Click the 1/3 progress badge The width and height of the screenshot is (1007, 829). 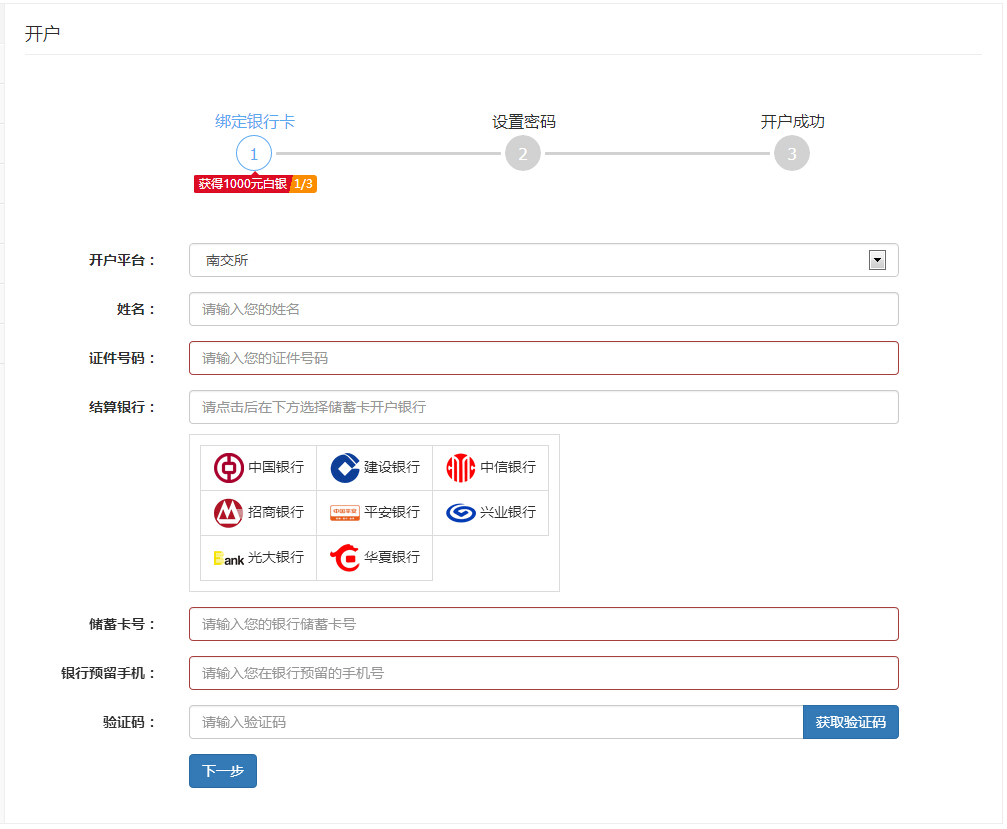tap(305, 184)
